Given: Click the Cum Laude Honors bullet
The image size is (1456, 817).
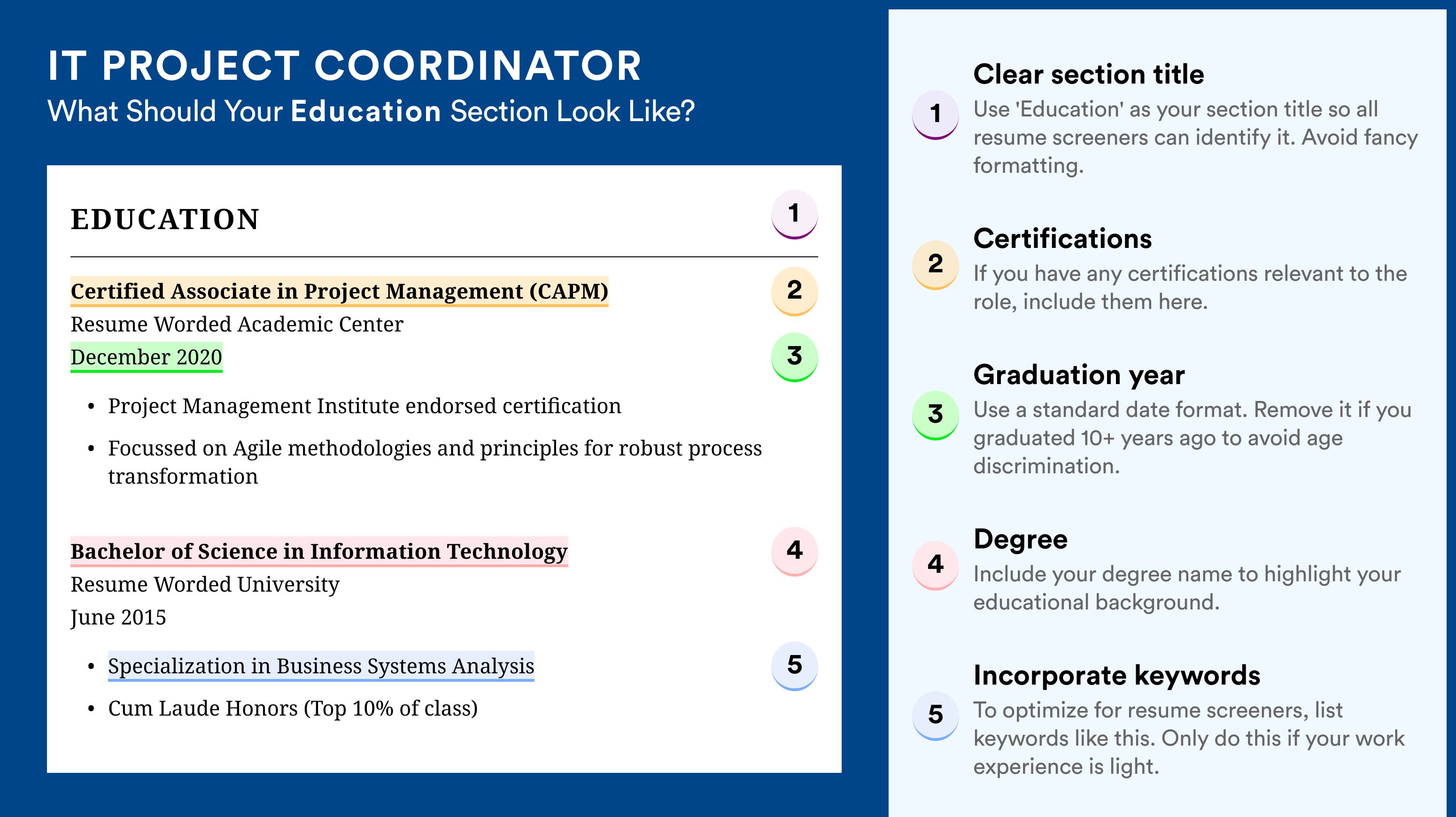Looking at the screenshot, I should (293, 709).
